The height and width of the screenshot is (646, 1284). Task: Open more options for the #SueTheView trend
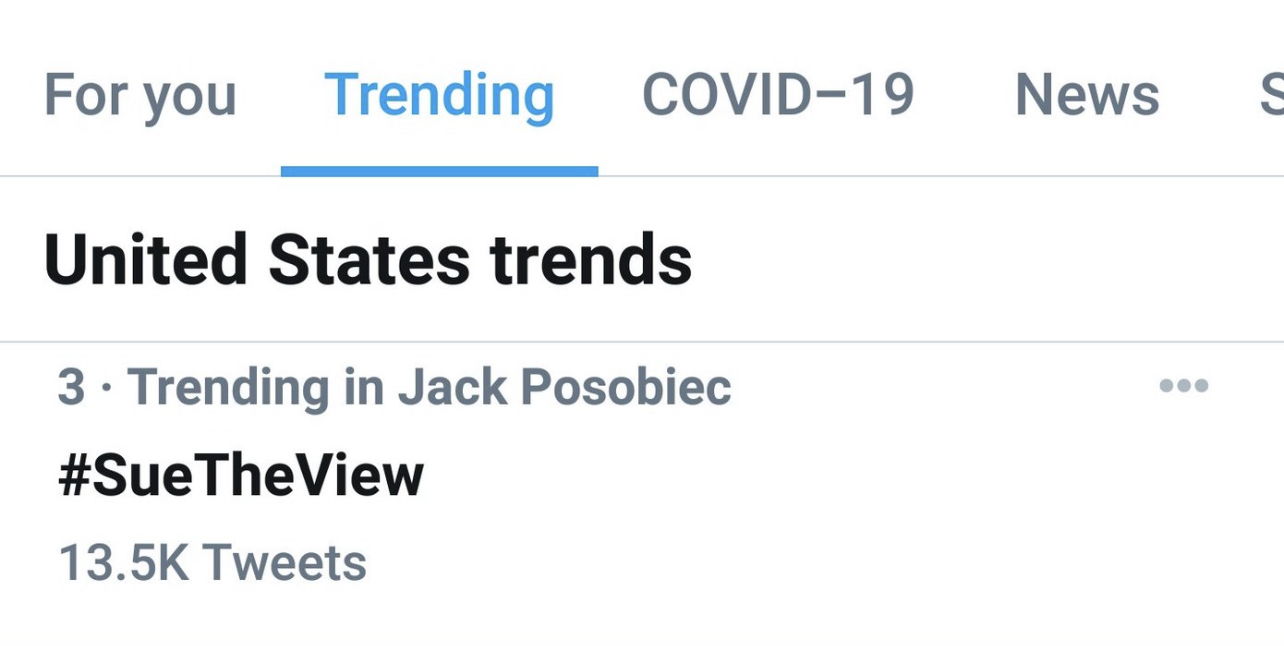1183,386
